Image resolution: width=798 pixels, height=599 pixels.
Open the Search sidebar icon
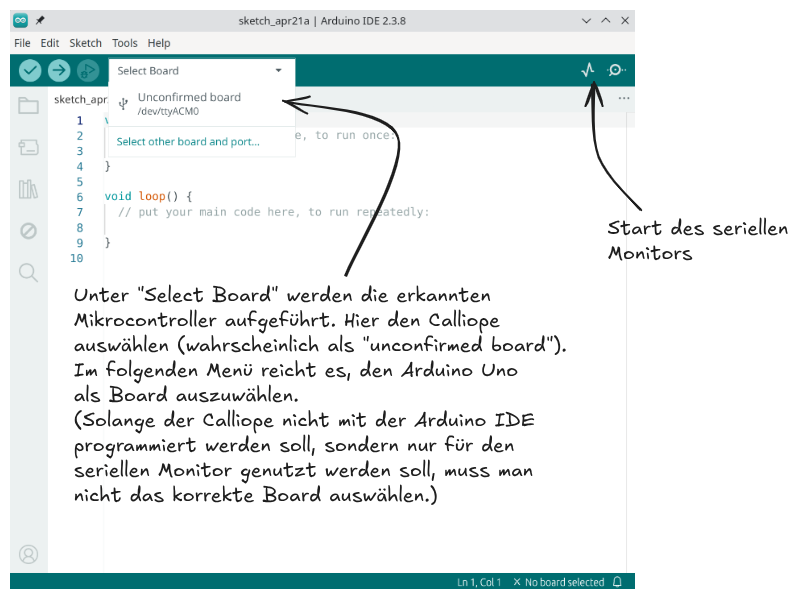pyautogui.click(x=28, y=273)
